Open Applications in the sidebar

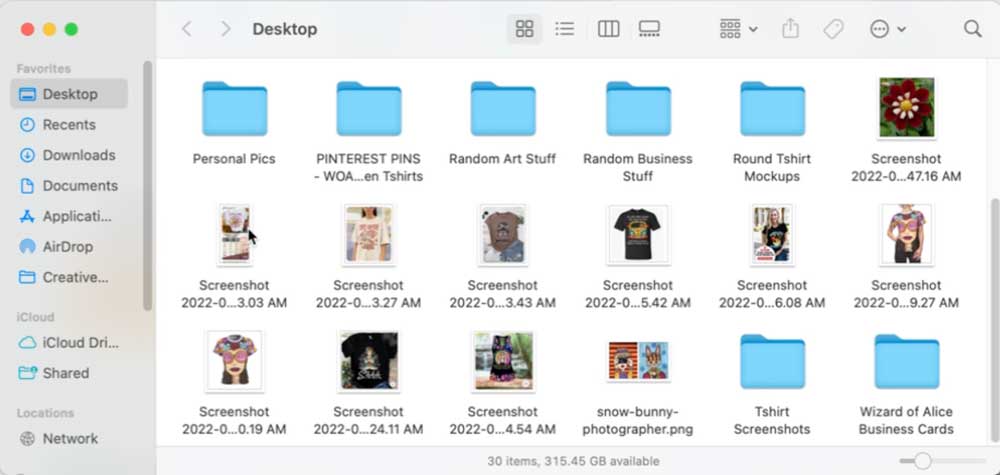(x=69, y=217)
